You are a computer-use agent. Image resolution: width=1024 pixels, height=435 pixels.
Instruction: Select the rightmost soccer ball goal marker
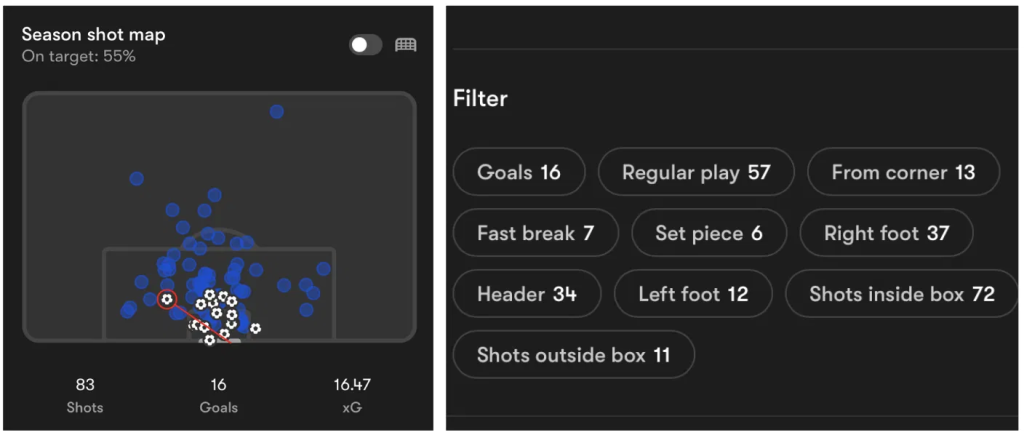pyautogui.click(x=256, y=328)
